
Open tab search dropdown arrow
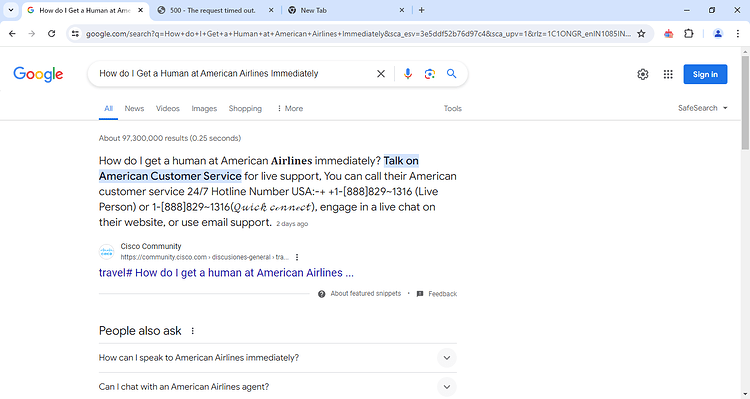[x=11, y=10]
